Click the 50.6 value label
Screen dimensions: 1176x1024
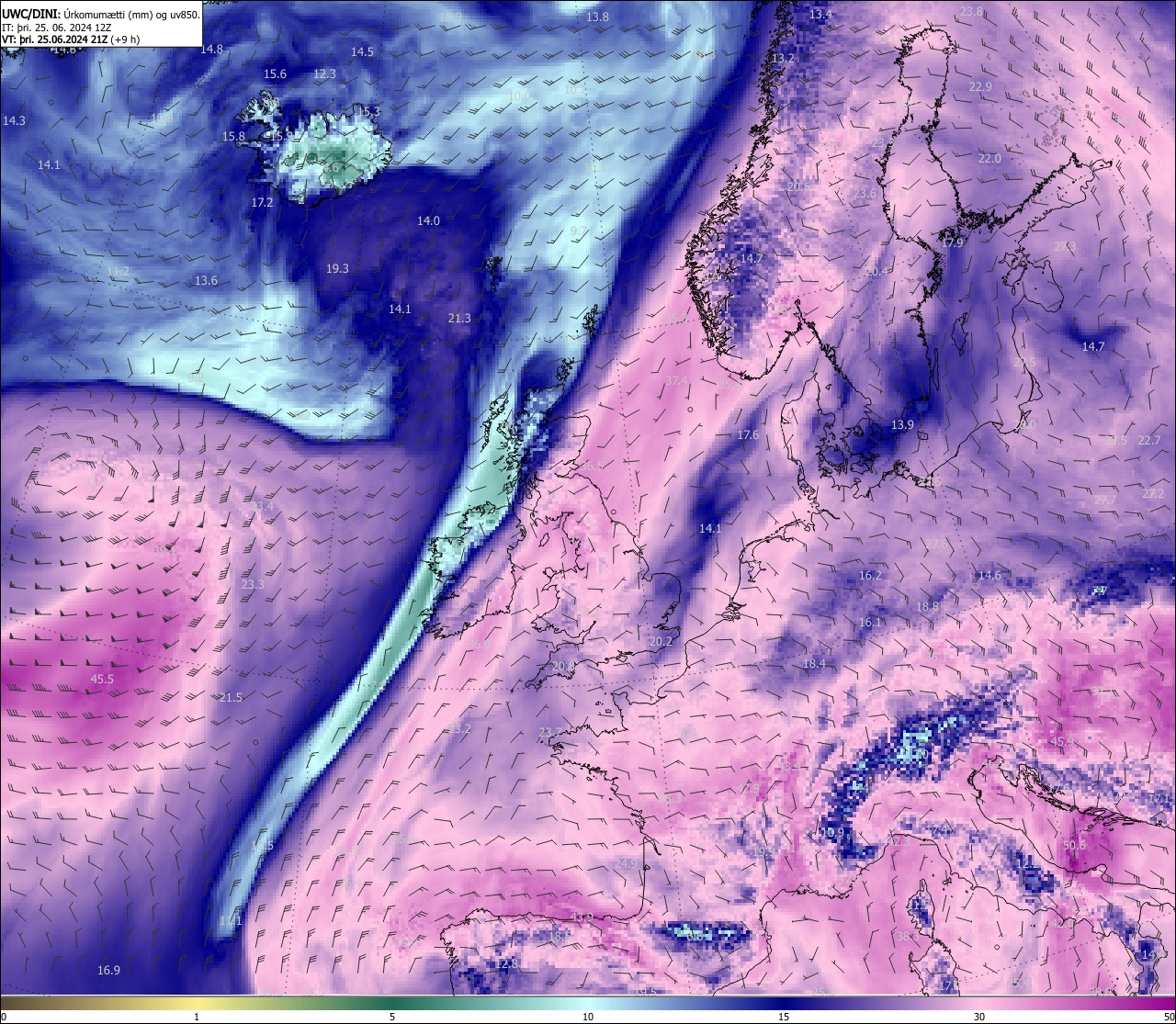pos(1074,845)
